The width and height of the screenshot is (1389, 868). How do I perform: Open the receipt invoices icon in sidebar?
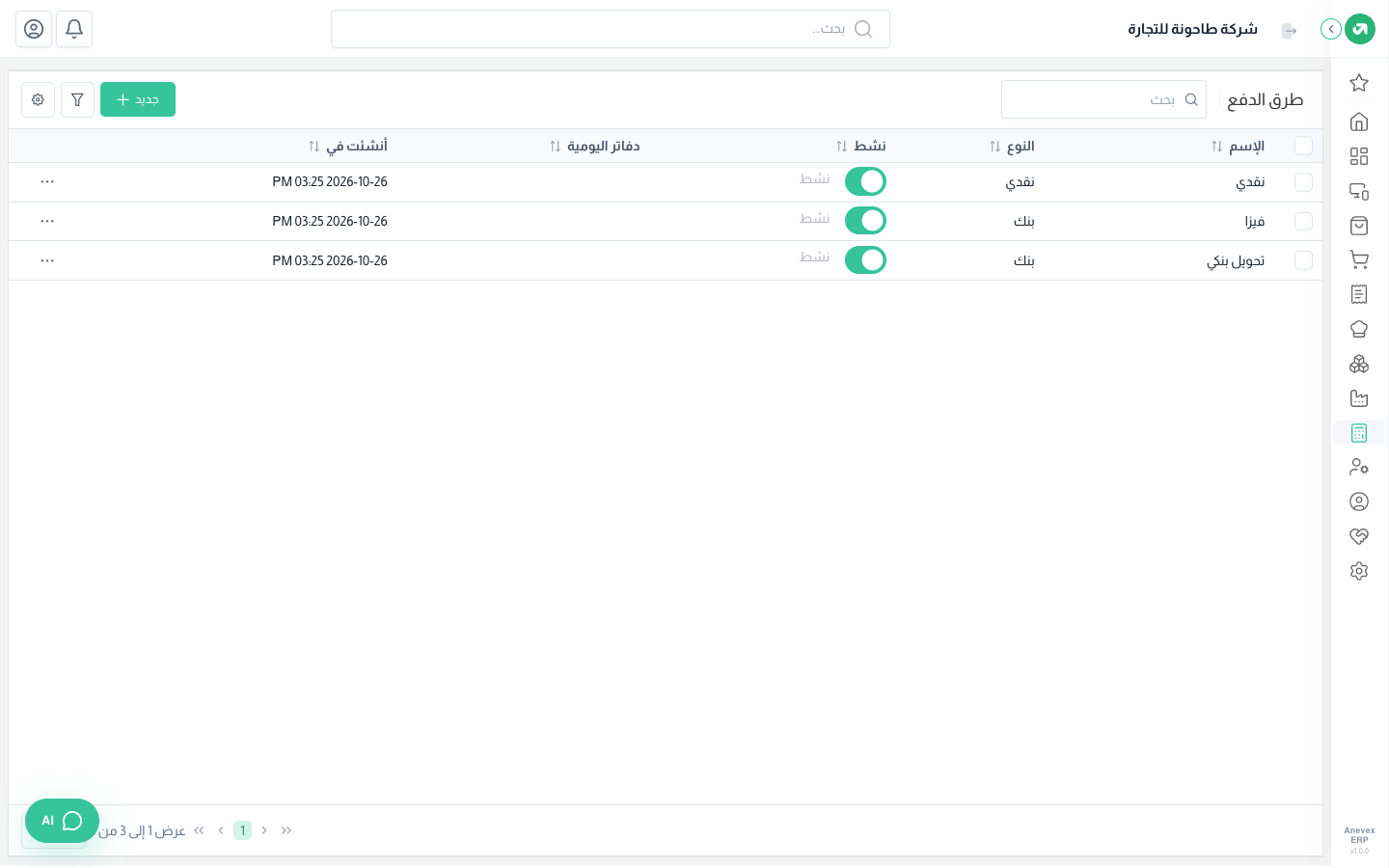click(1359, 294)
